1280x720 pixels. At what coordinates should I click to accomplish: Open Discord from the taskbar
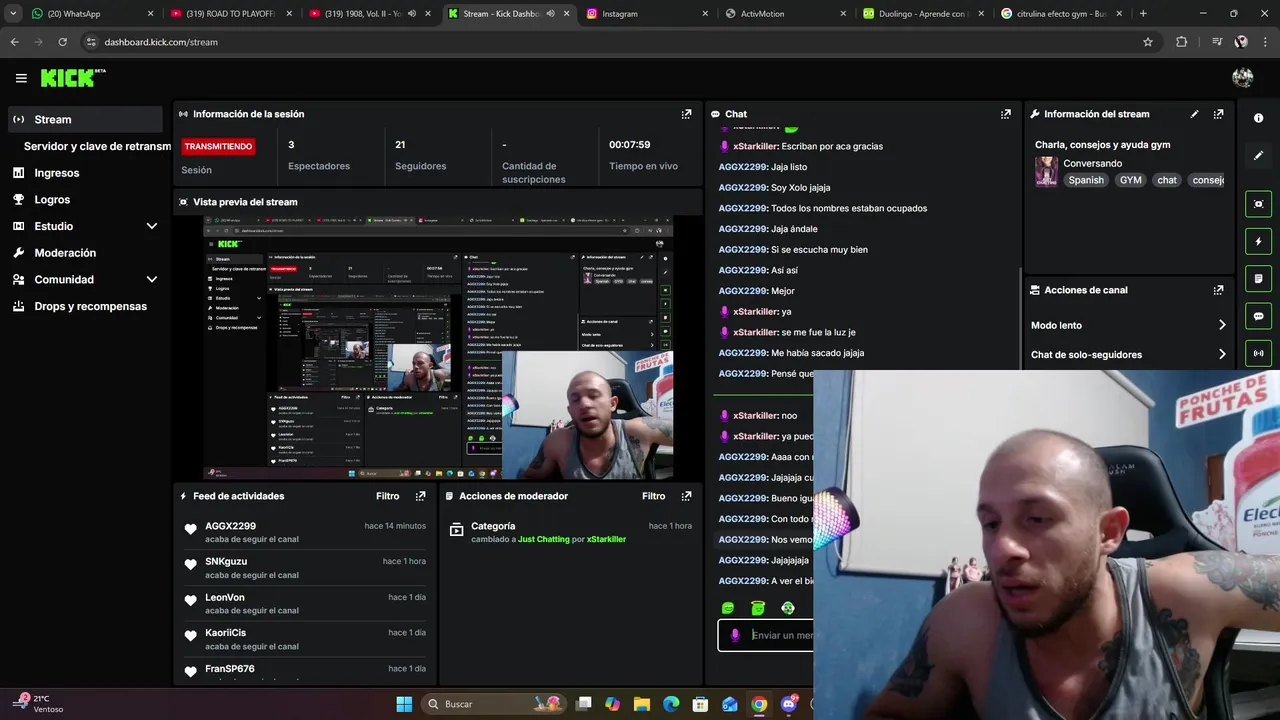pyautogui.click(x=789, y=704)
